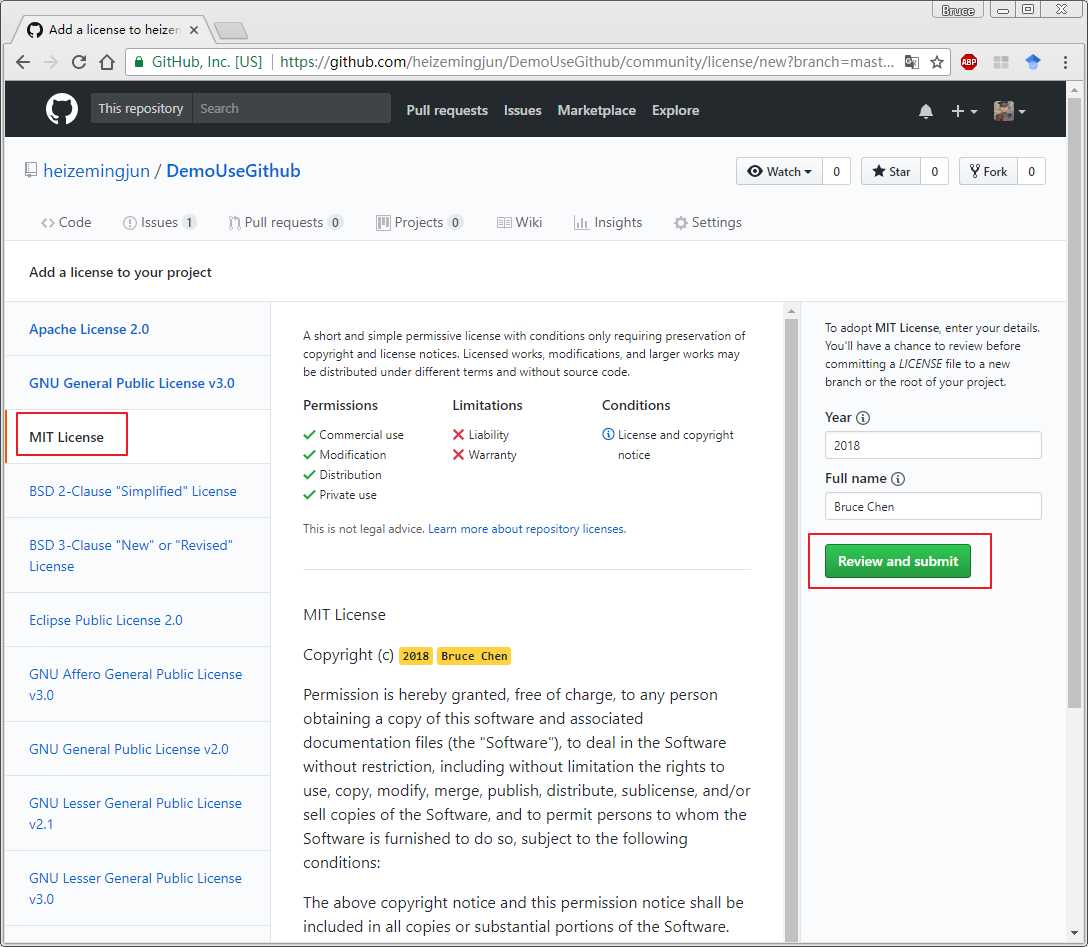Focus the GitHub search field
This screenshot has height=947, width=1088.
pos(291,109)
